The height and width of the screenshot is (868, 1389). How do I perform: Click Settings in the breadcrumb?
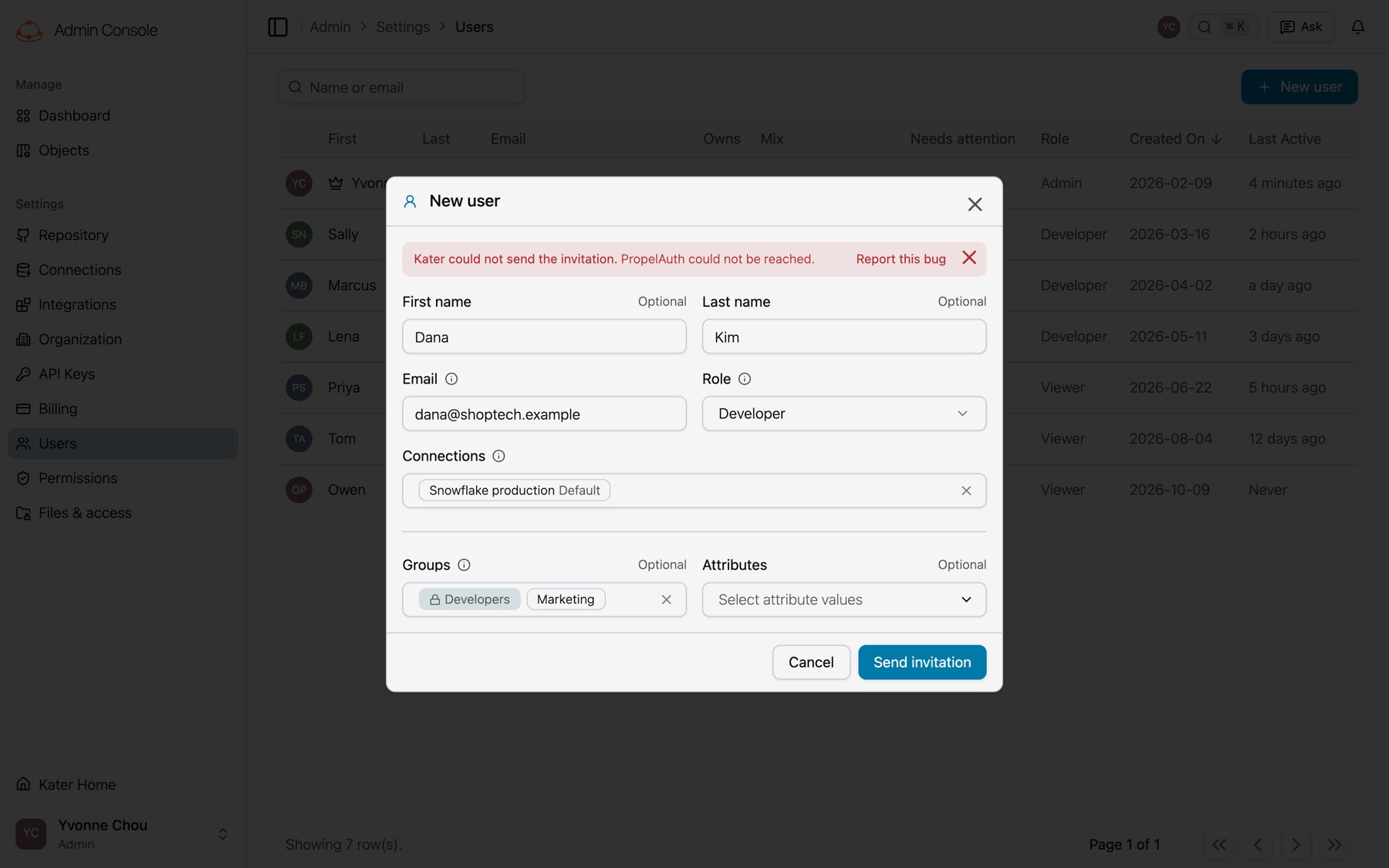point(403,27)
